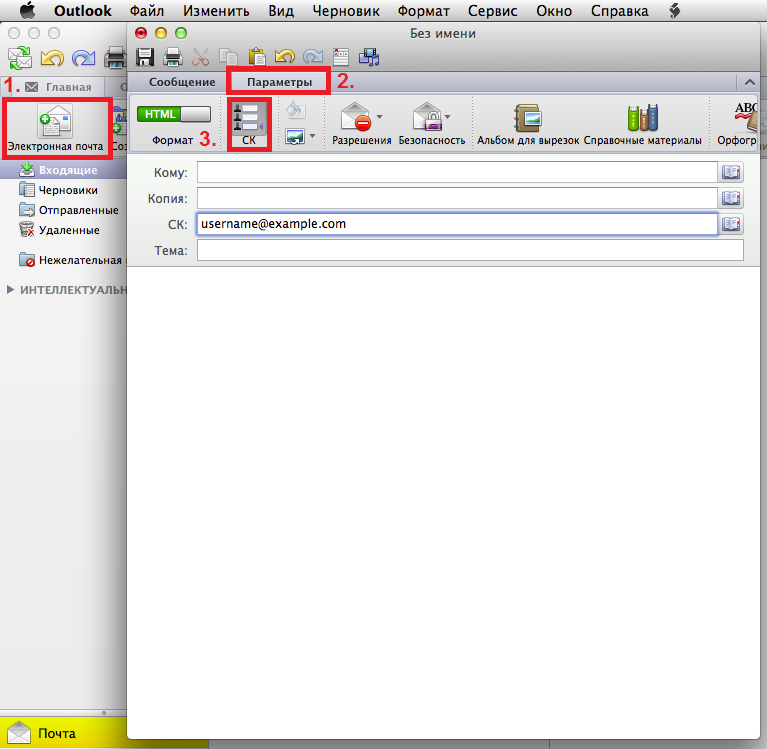The image size is (767, 749).
Task: Click Undo icon in main Outlook window
Action: tap(52, 59)
